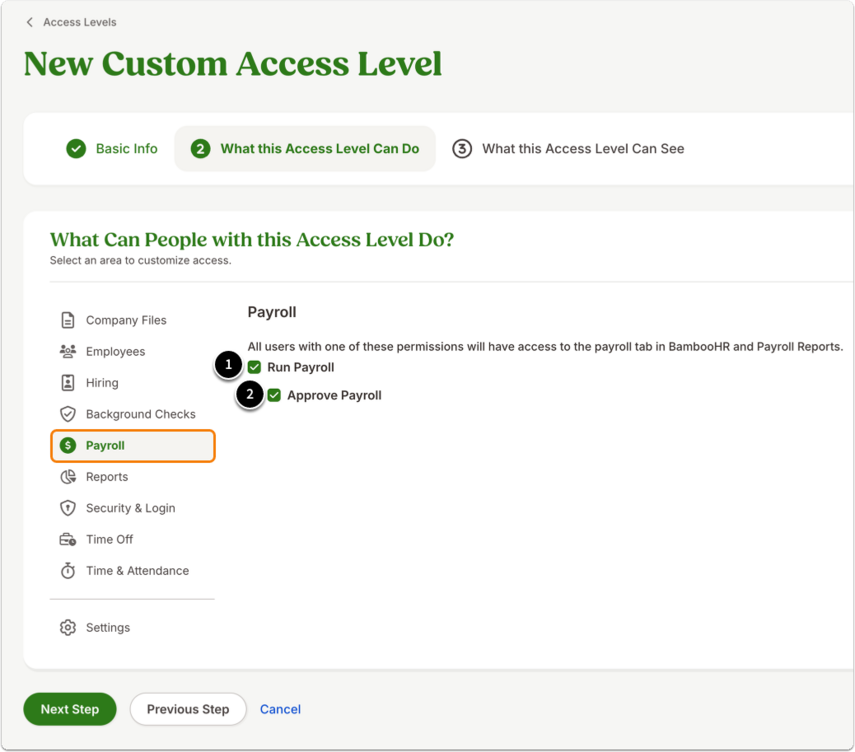Uncheck the Run Payroll checkbox
Image resolution: width=855 pixels, height=752 pixels.
click(254, 367)
